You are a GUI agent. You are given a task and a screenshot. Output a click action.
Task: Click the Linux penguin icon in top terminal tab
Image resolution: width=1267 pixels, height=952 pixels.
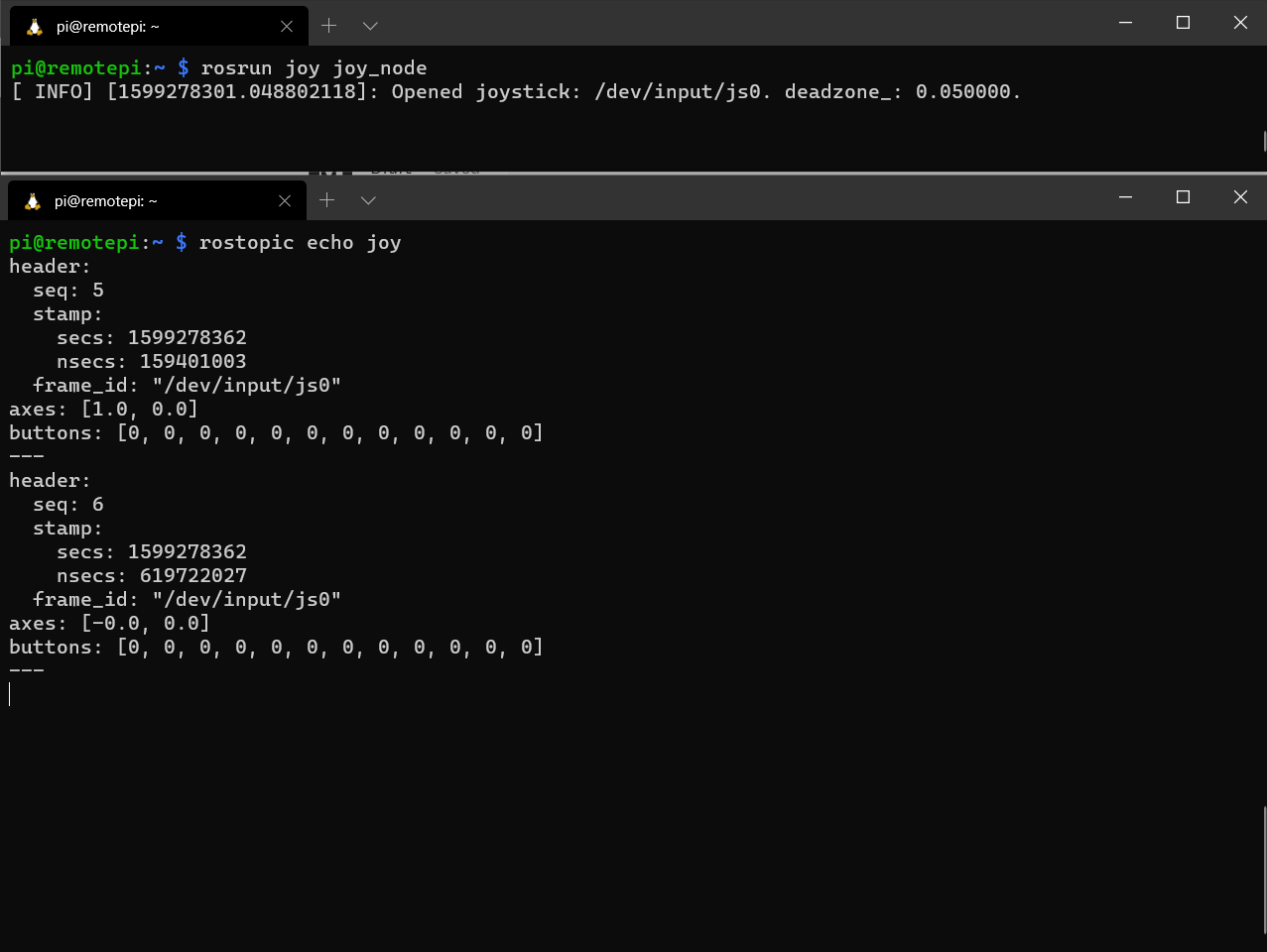pyautogui.click(x=35, y=27)
